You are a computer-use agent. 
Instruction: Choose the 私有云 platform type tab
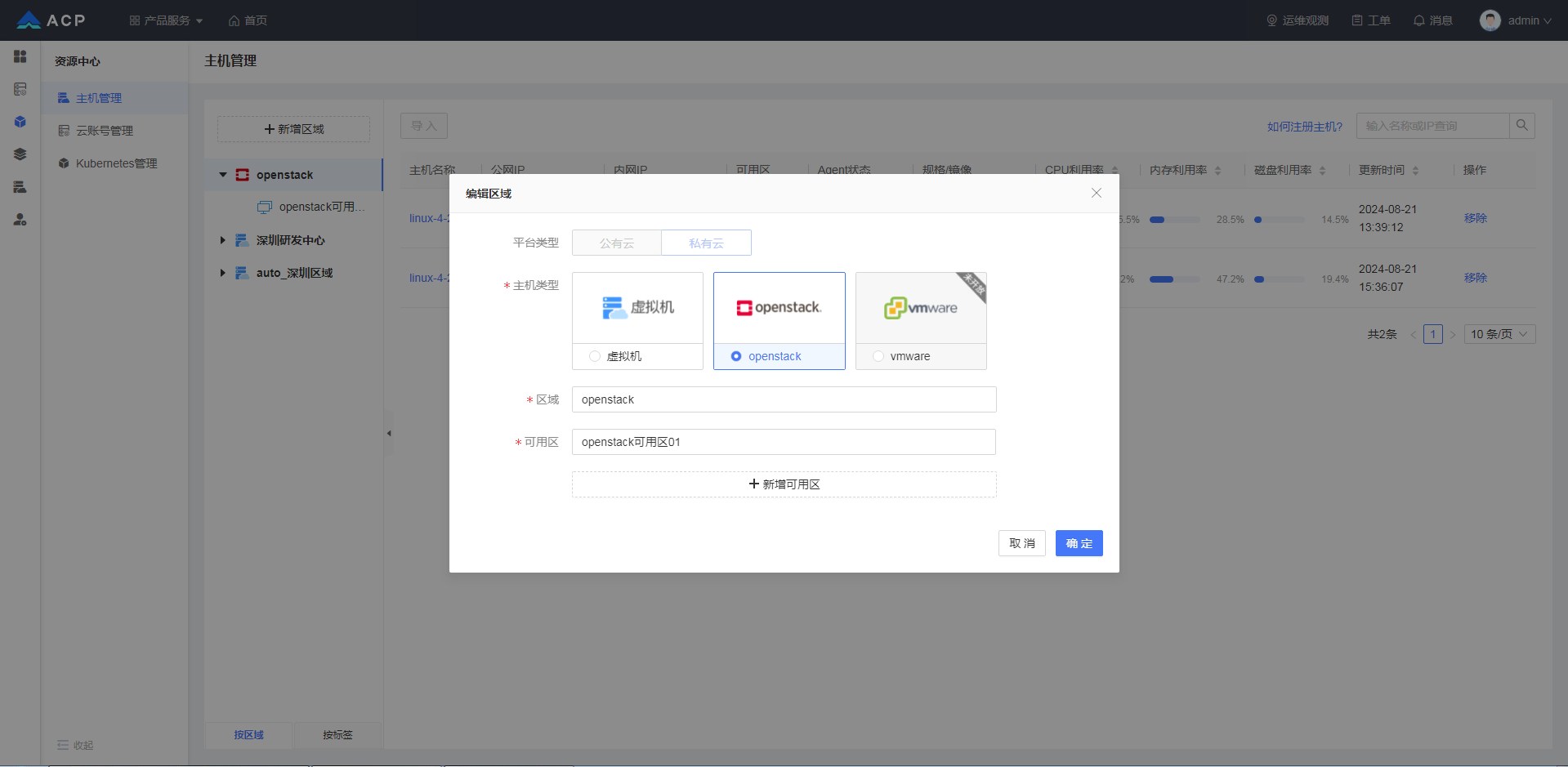pos(706,243)
